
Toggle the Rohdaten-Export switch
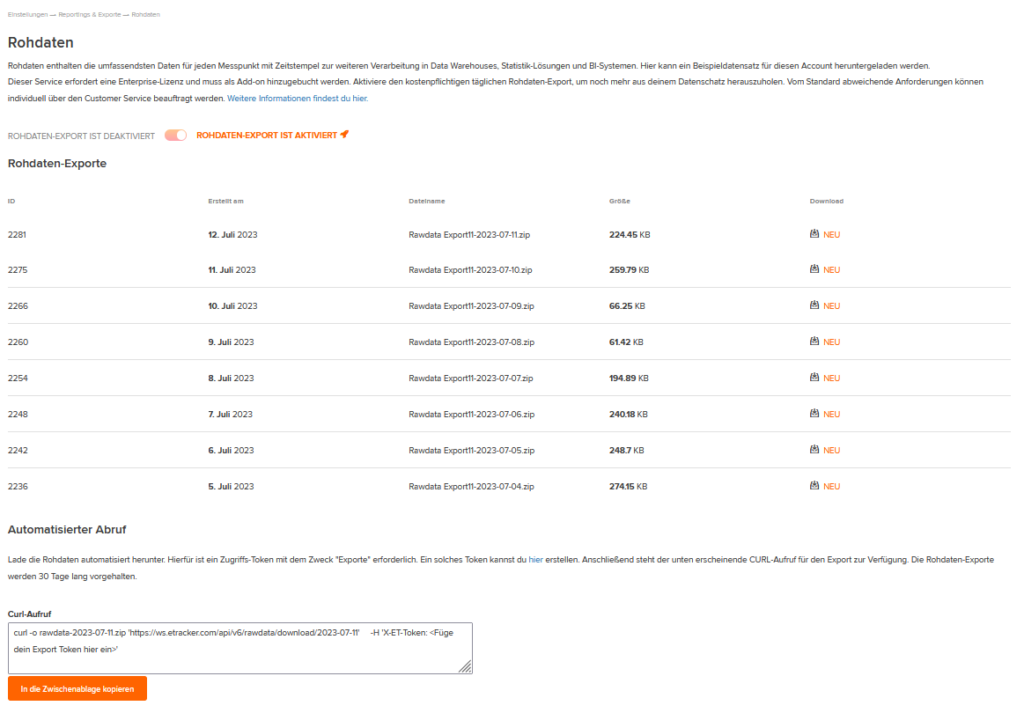click(176, 135)
